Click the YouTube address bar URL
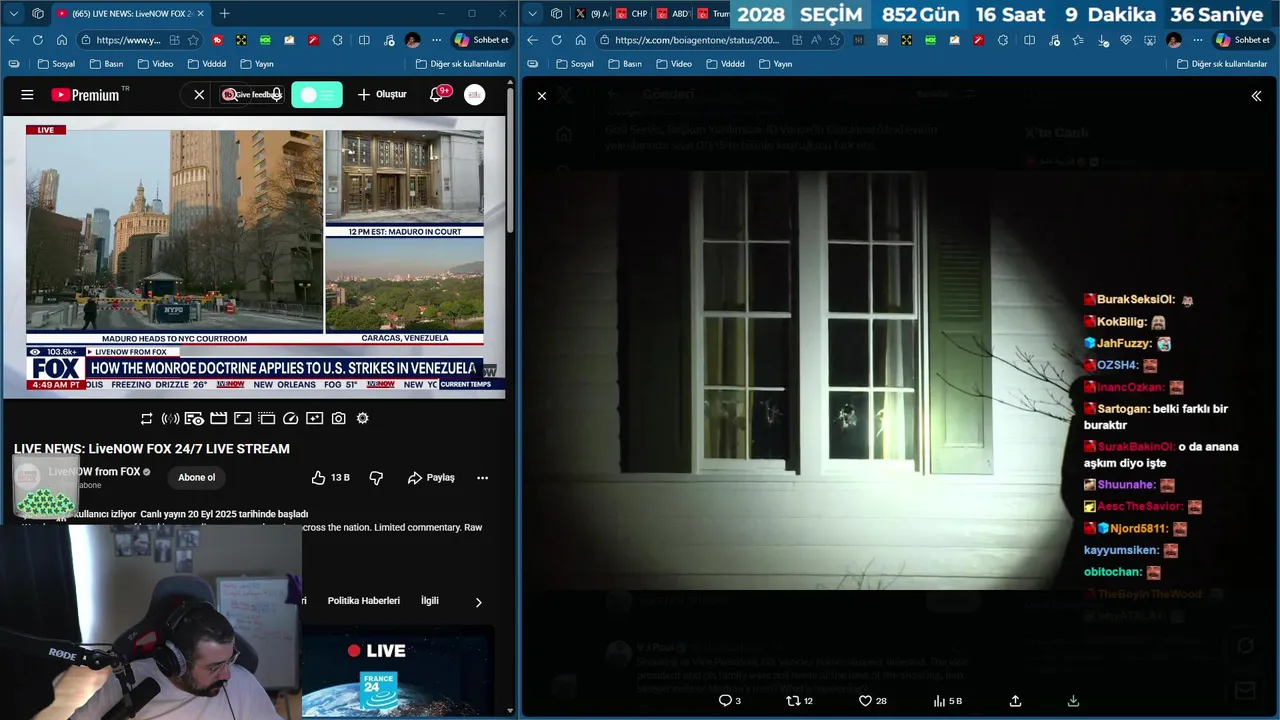1280x720 pixels. [x=128, y=40]
